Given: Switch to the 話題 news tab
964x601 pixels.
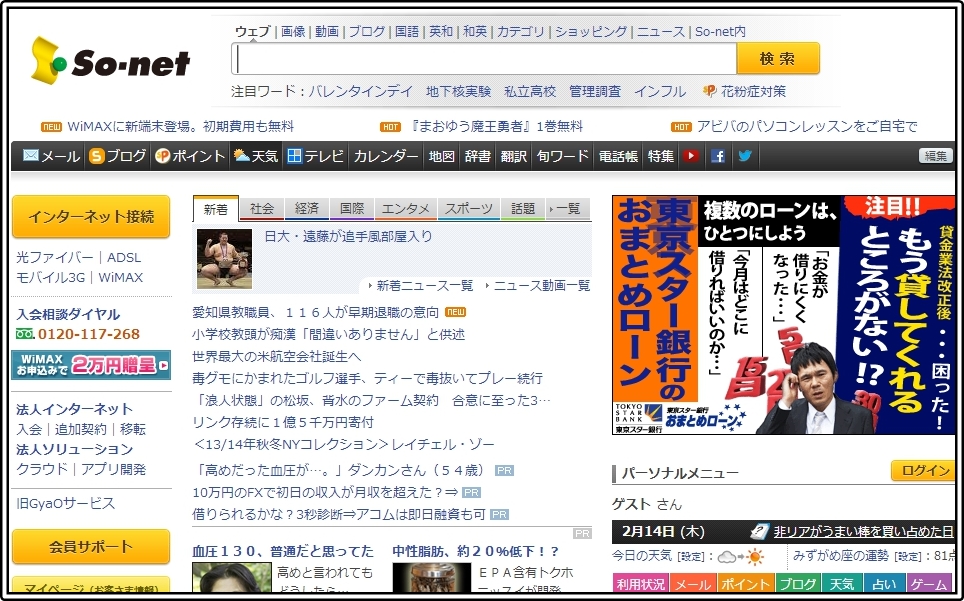Looking at the screenshot, I should coord(523,209).
